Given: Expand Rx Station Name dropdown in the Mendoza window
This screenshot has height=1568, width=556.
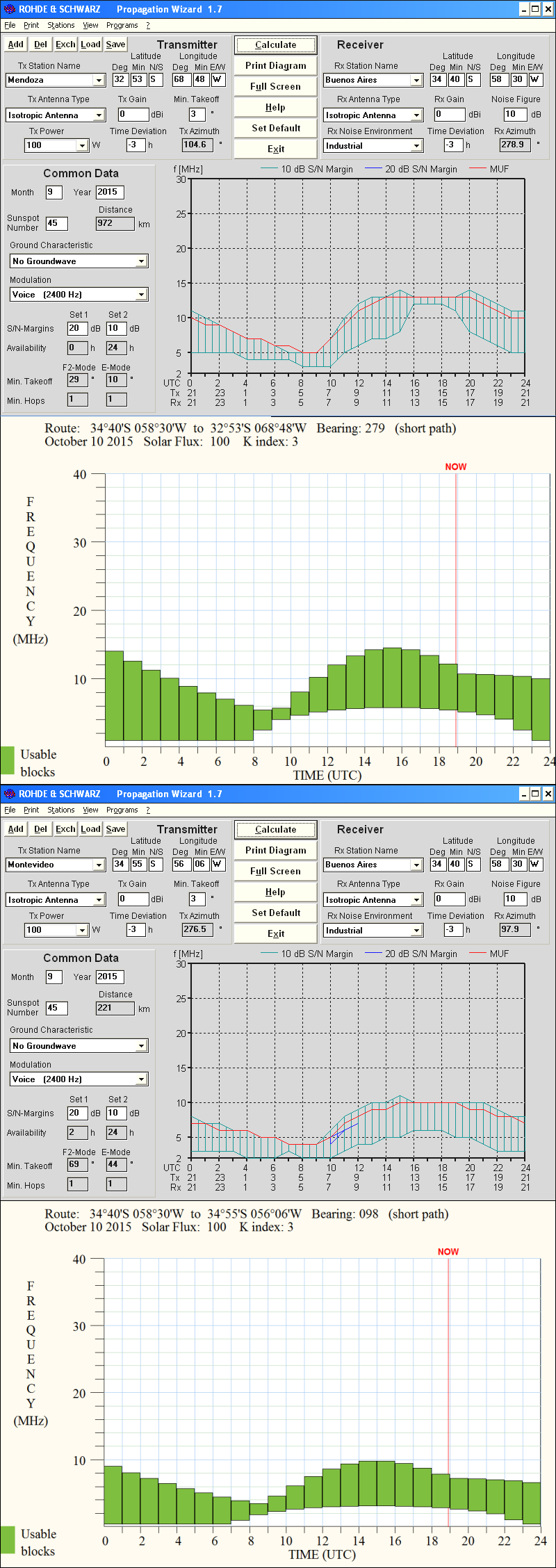Looking at the screenshot, I should pos(417,80).
